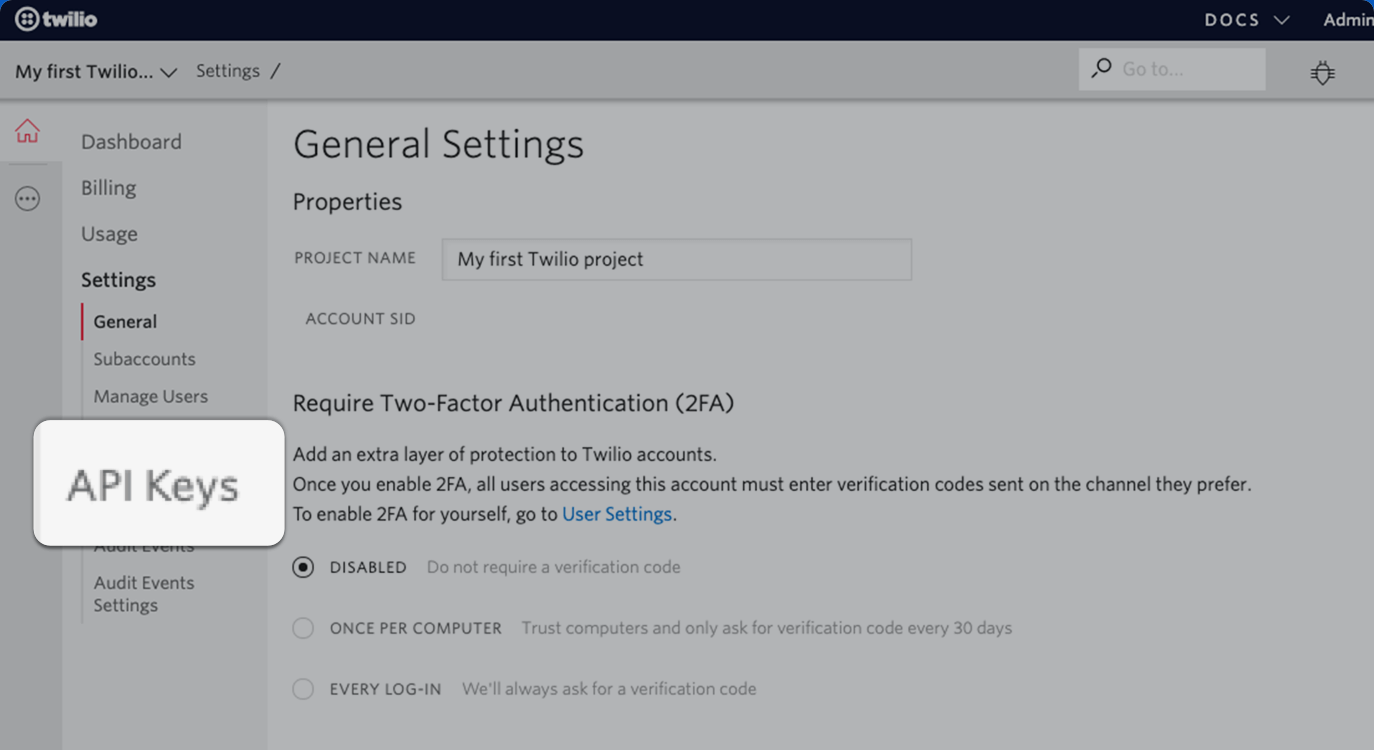Click the ACCOUNT SID label
1374x750 pixels.
(x=360, y=319)
